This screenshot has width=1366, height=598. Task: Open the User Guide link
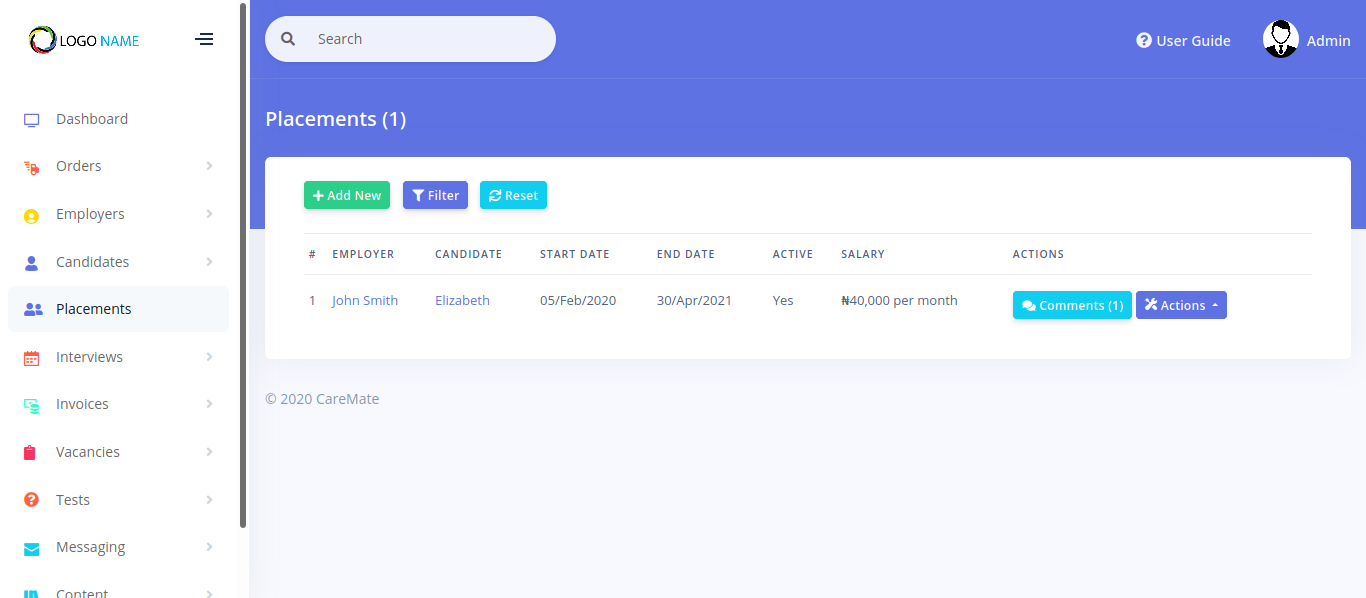click(x=1183, y=41)
